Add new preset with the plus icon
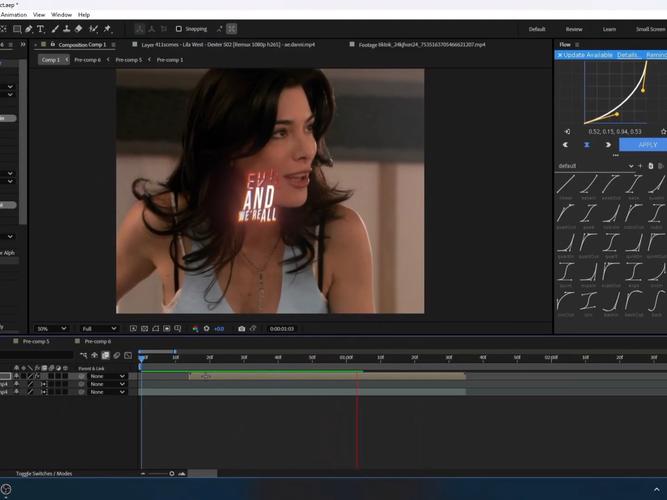Viewport: 667px width, 500px height. pos(640,166)
